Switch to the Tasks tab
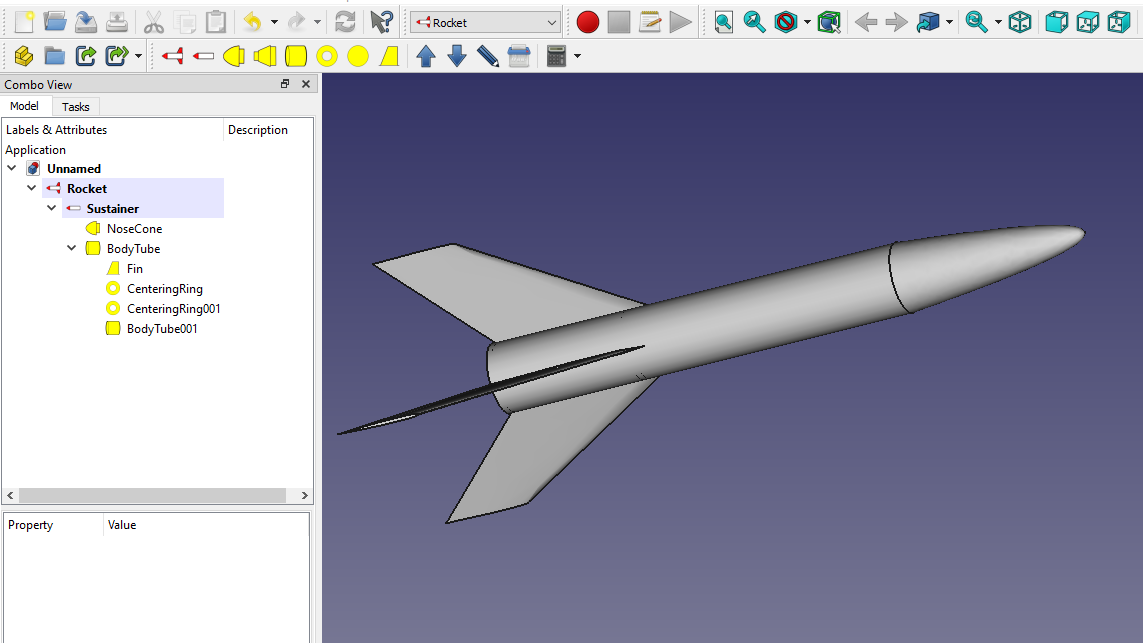The width and height of the screenshot is (1143, 643). pyautogui.click(x=75, y=106)
